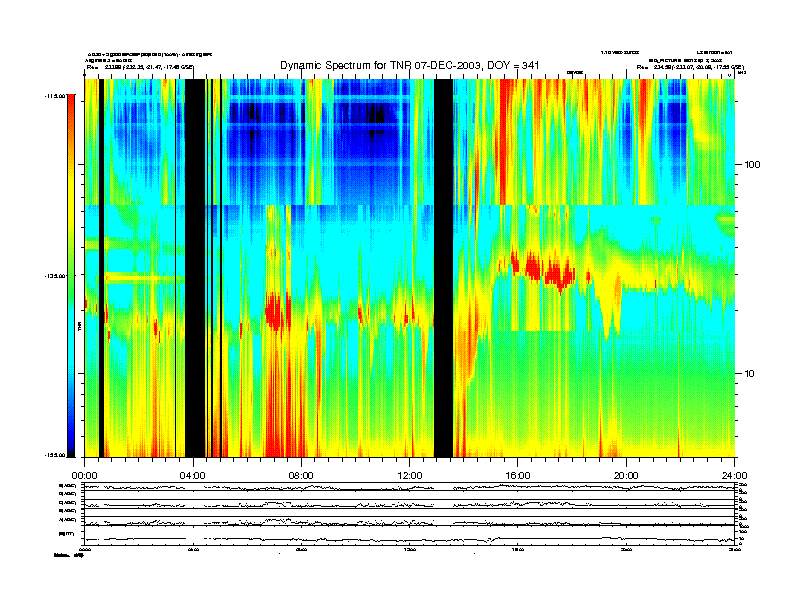The image size is (792, 612).
Task: Click the vertical rainbow color scale bar
Action: click(x=71, y=275)
